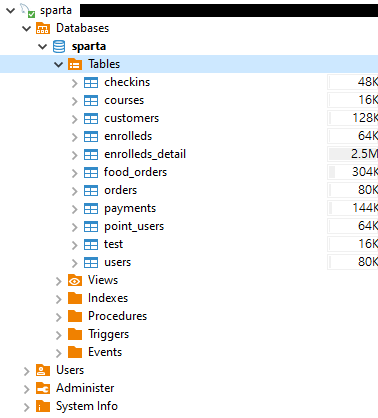Expand the Users node
This screenshot has height=418, width=378.
pos(27,371)
